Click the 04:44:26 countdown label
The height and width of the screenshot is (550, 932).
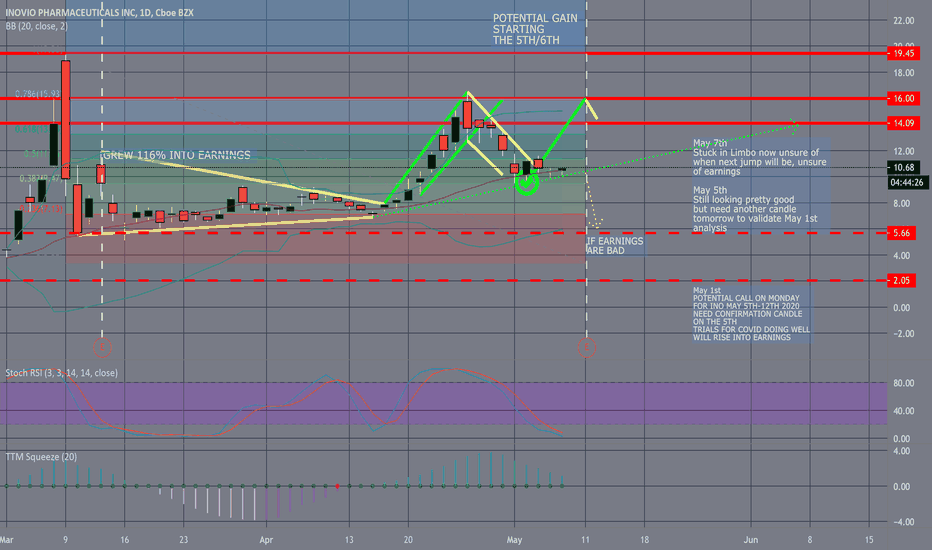point(907,183)
